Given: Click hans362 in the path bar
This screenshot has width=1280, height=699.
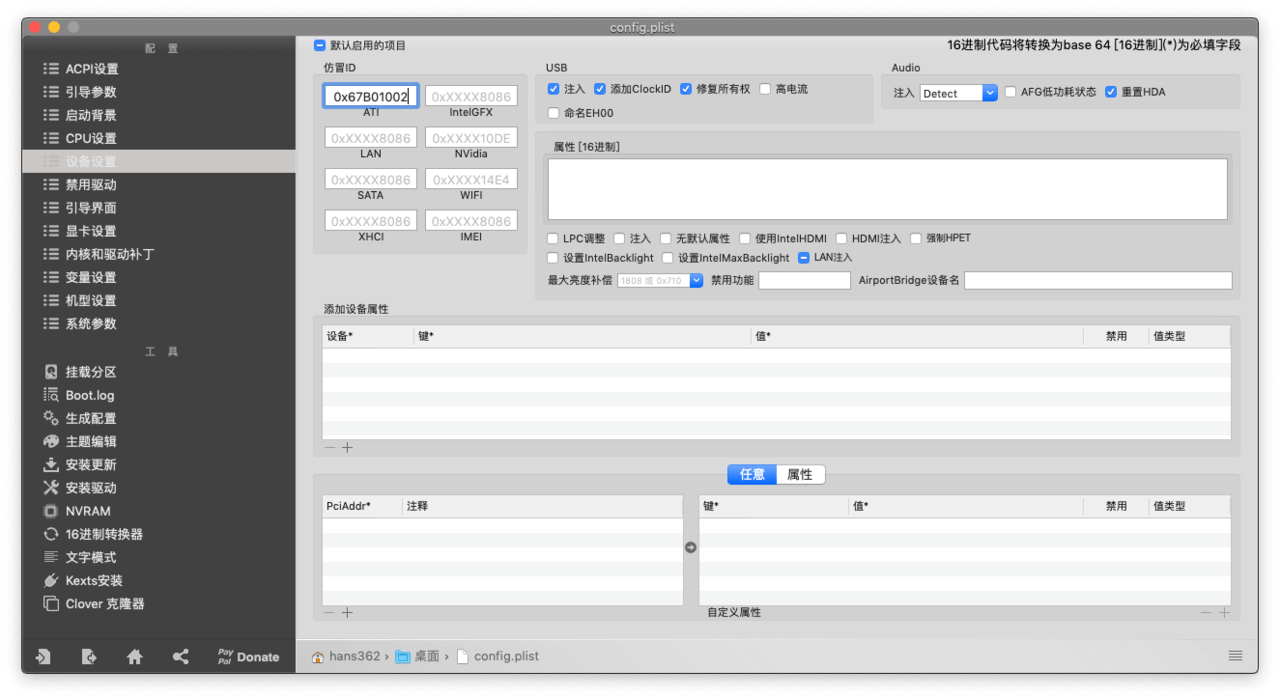Looking at the screenshot, I should click(x=355, y=657).
